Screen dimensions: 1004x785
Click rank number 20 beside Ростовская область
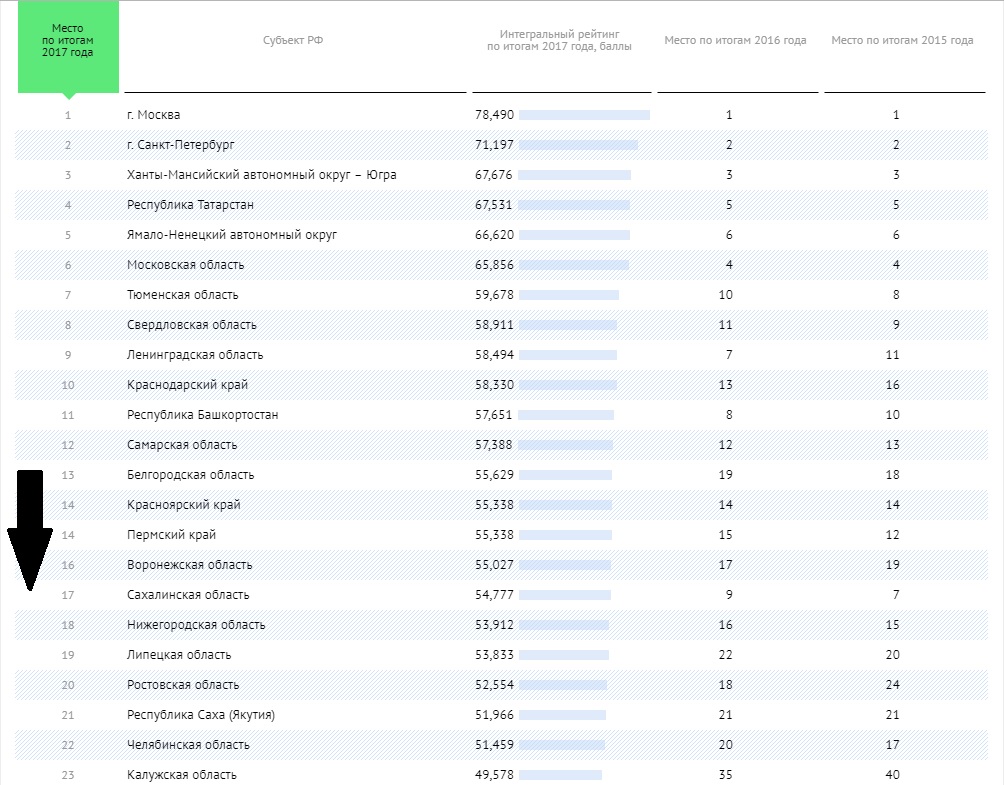tap(68, 685)
